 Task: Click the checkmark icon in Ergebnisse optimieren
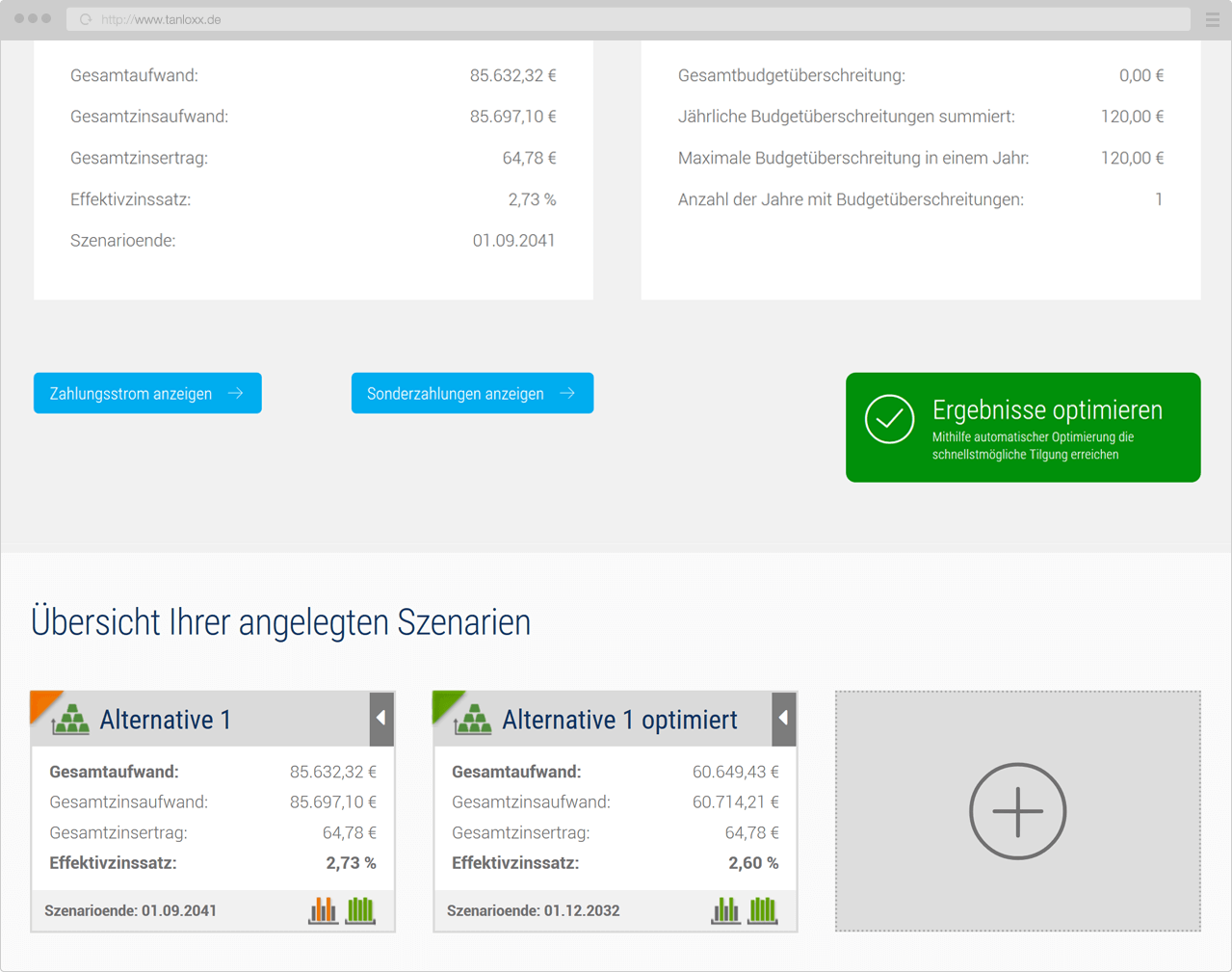point(889,419)
